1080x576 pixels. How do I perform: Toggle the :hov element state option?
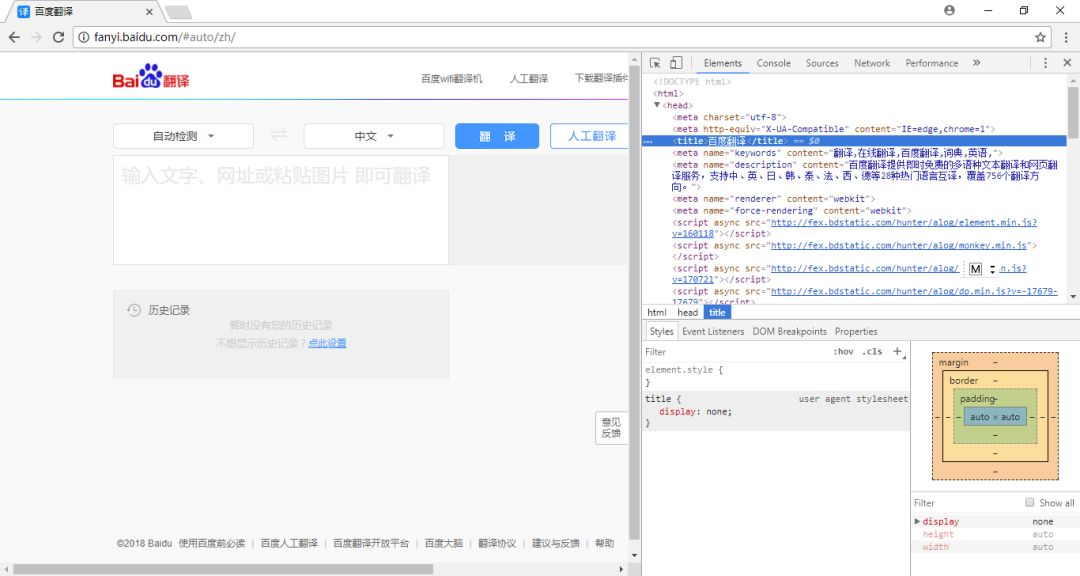coord(843,351)
